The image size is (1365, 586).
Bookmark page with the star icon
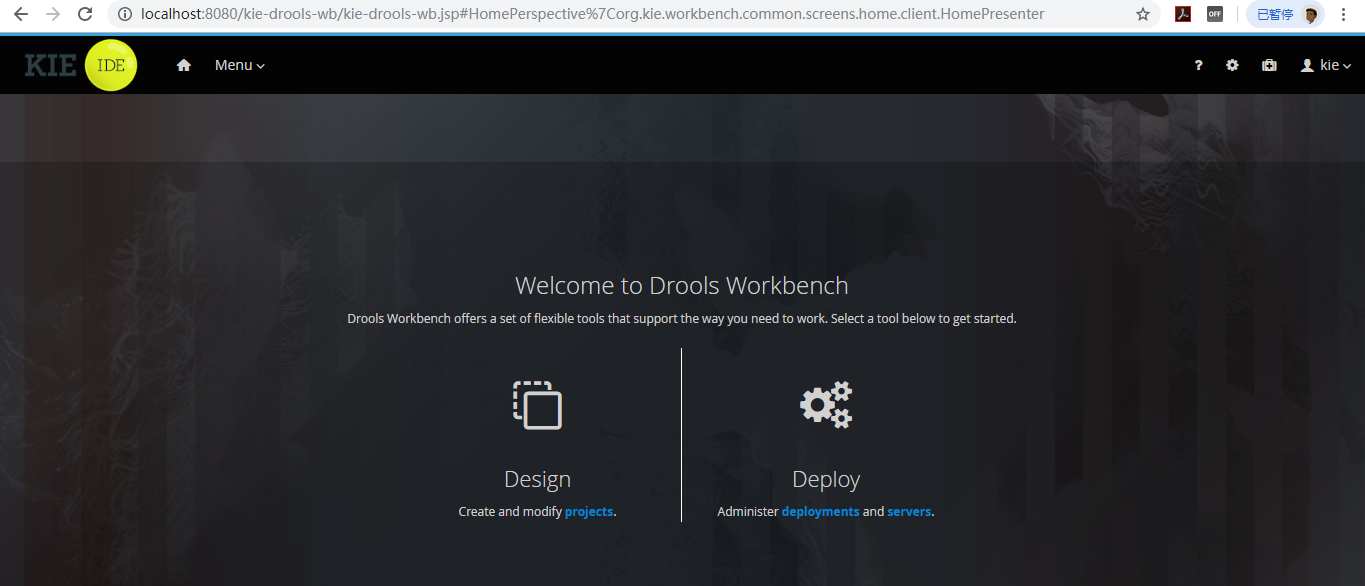[x=1143, y=14]
